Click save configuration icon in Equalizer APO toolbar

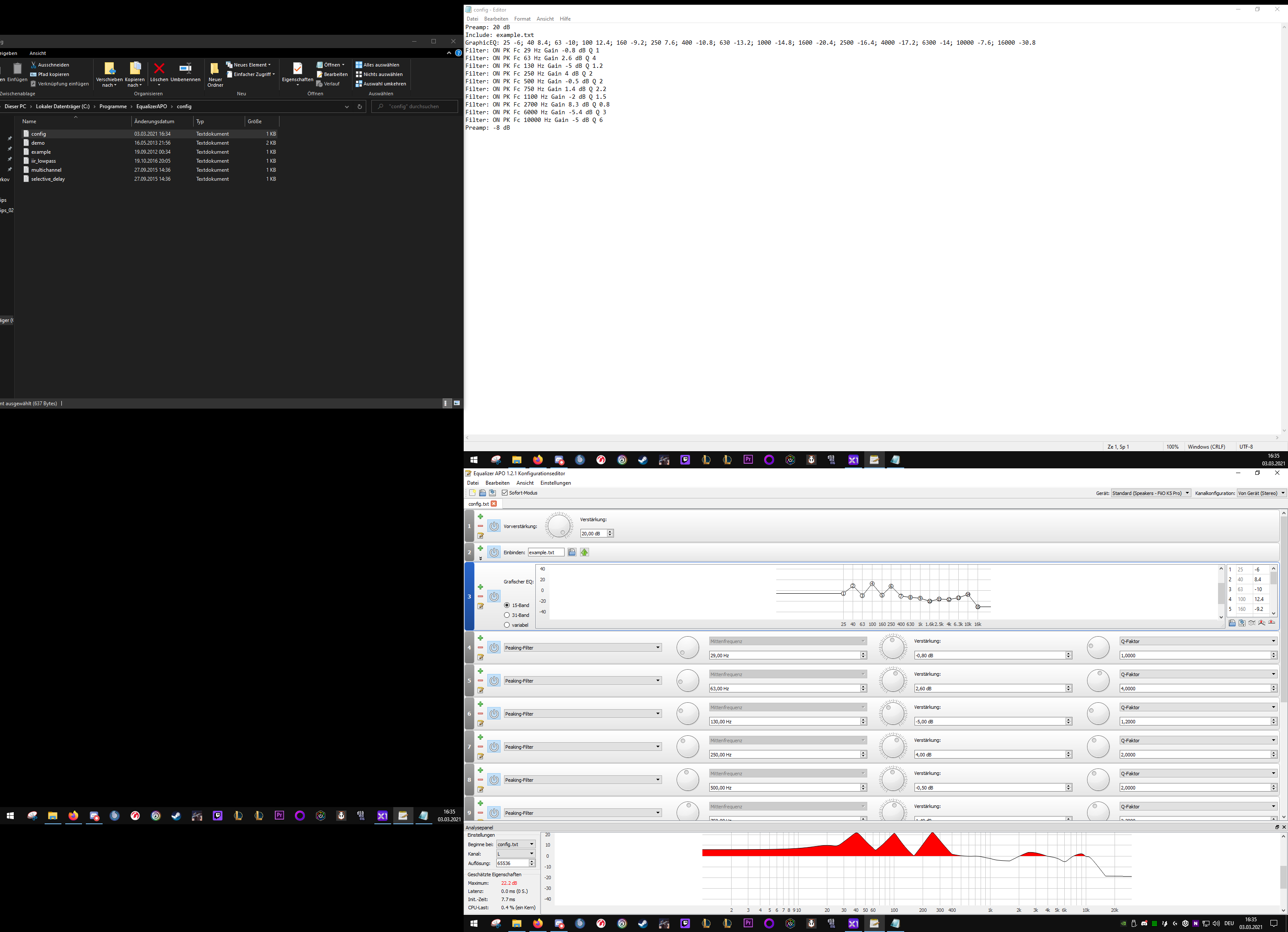tap(492, 493)
